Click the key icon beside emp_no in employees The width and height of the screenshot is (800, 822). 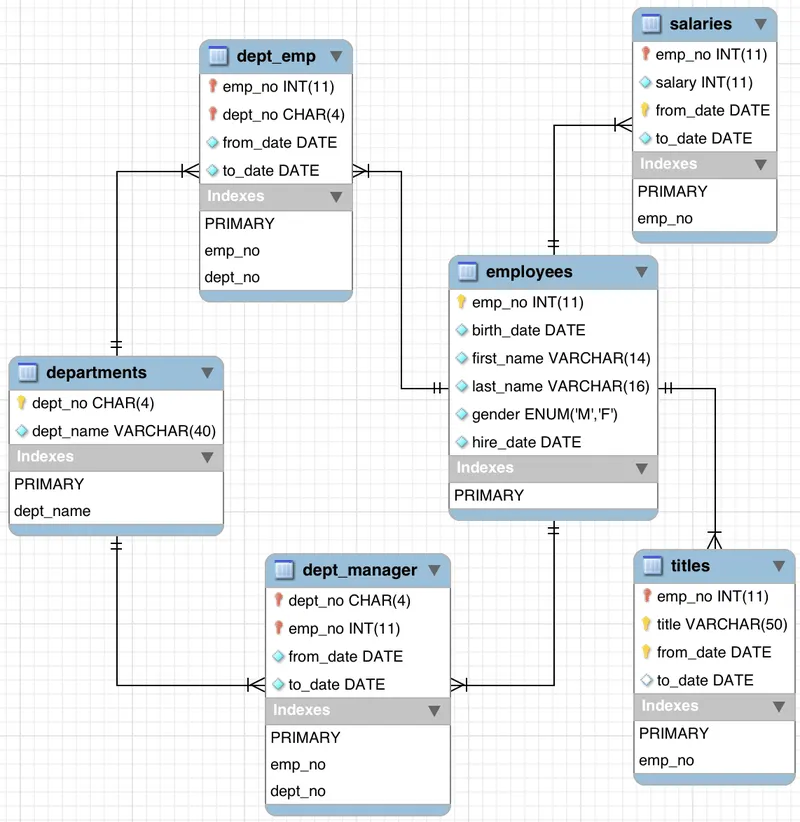tap(461, 302)
